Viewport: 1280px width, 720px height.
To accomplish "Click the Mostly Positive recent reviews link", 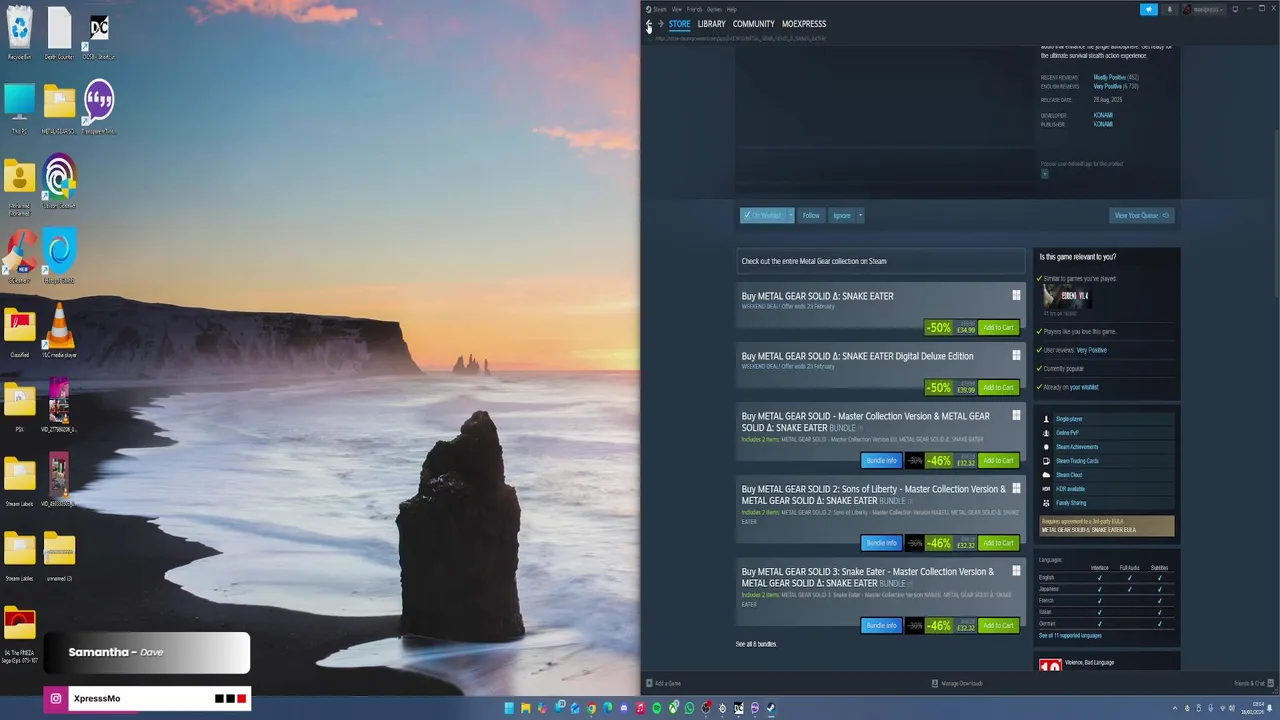I will 1109,77.
